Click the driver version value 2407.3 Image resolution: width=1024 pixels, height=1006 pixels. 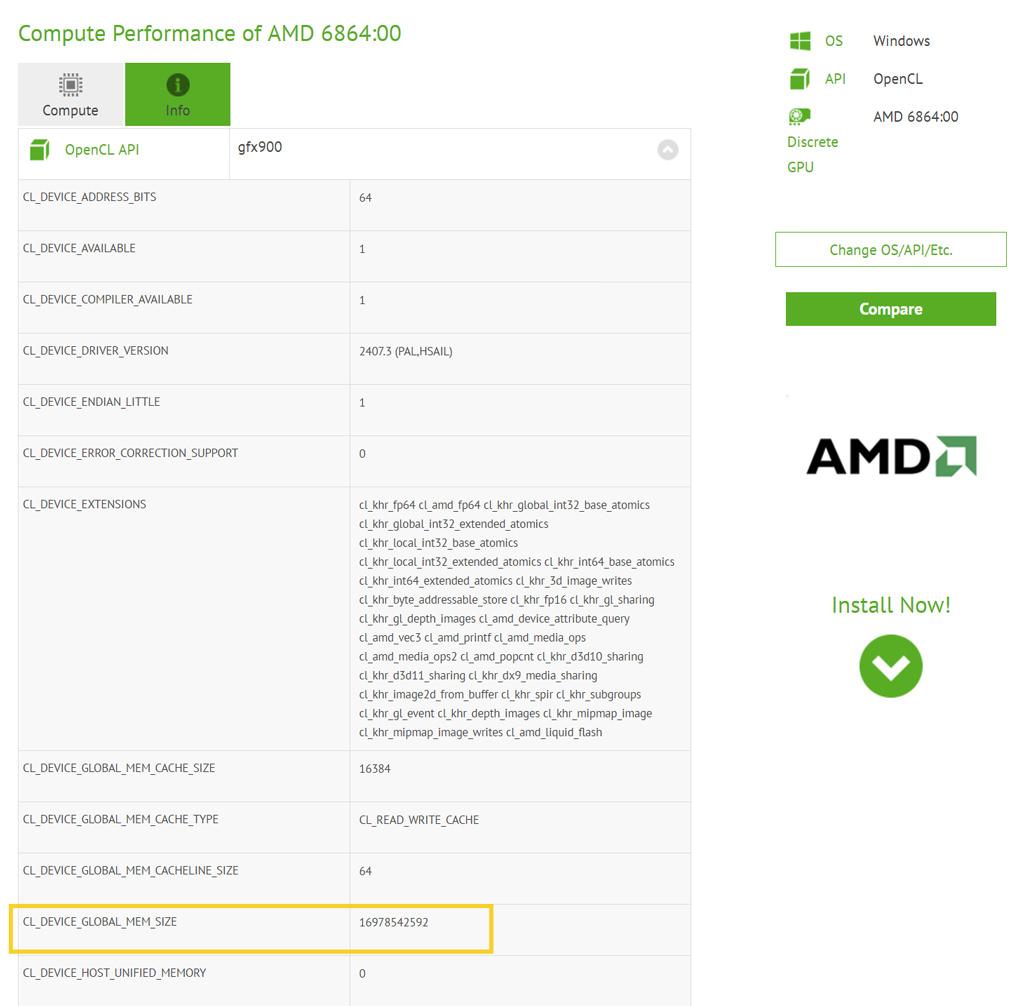[405, 351]
